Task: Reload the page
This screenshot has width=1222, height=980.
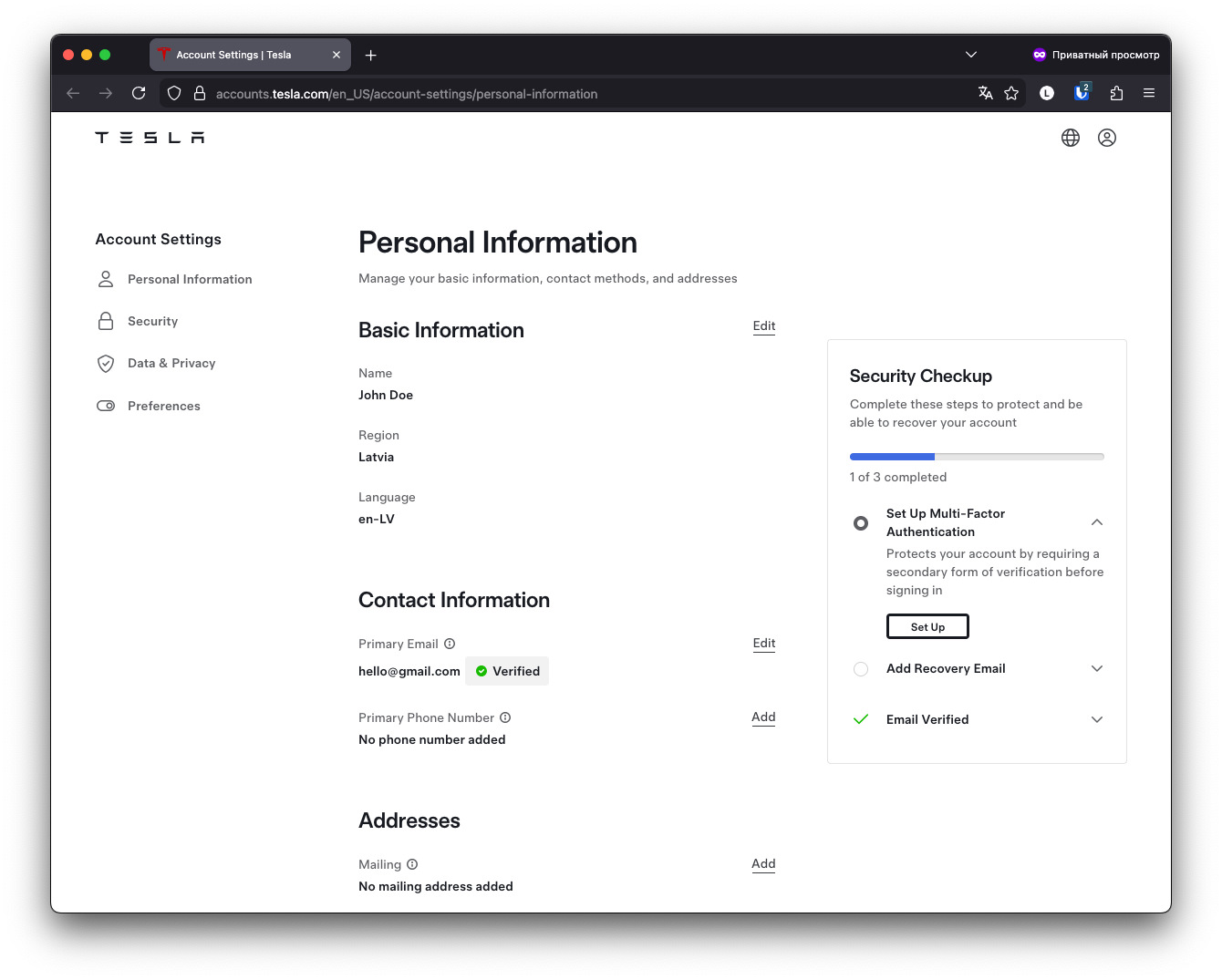Action: click(139, 93)
